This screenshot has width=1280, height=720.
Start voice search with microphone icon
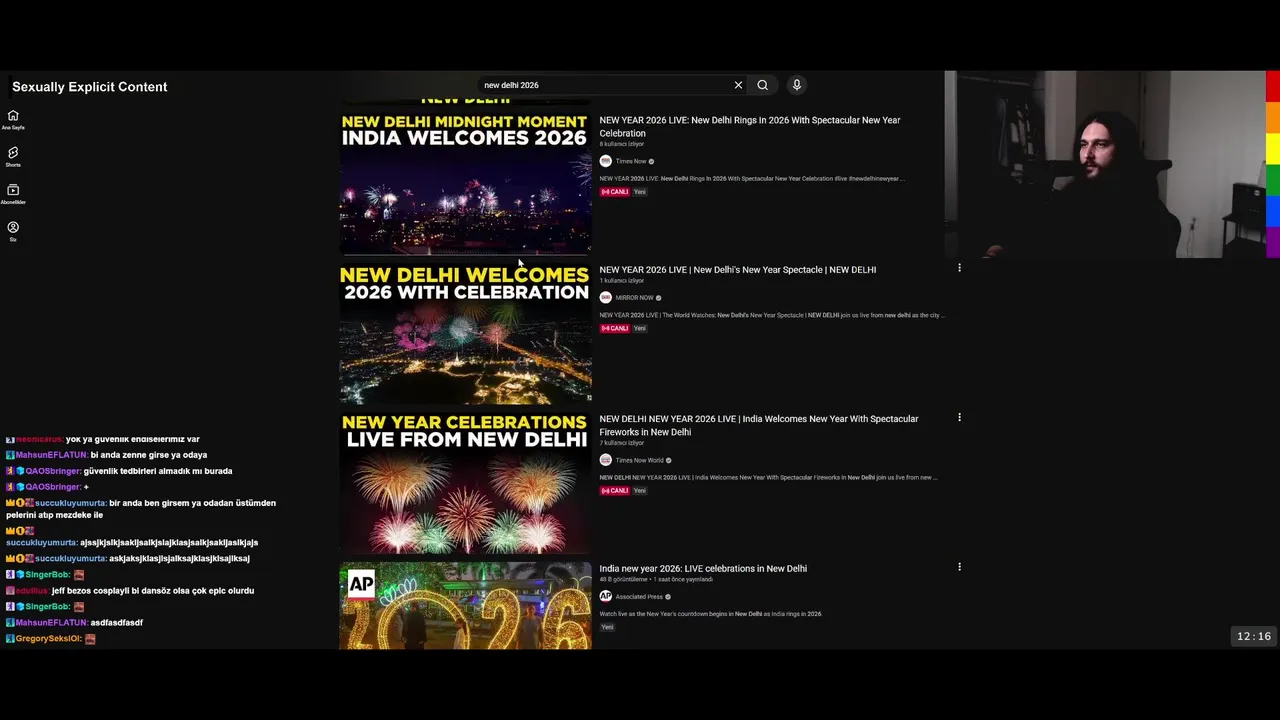coord(796,85)
